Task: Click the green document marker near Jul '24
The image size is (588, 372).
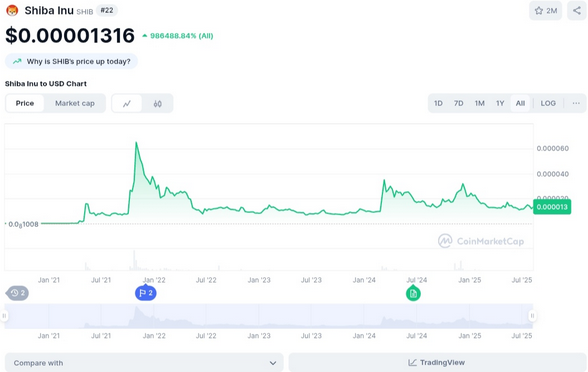Action: pos(413,293)
